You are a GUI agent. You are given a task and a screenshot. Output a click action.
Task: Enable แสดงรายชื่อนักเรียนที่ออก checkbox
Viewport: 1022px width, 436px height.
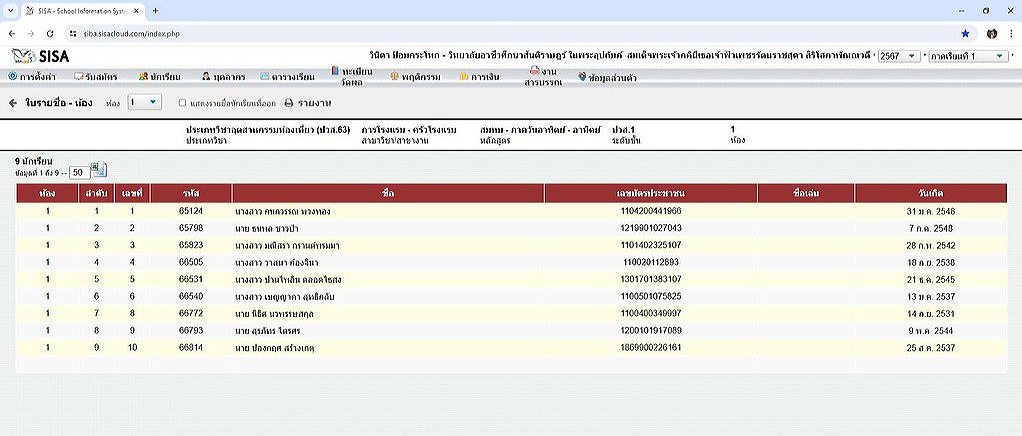182,103
